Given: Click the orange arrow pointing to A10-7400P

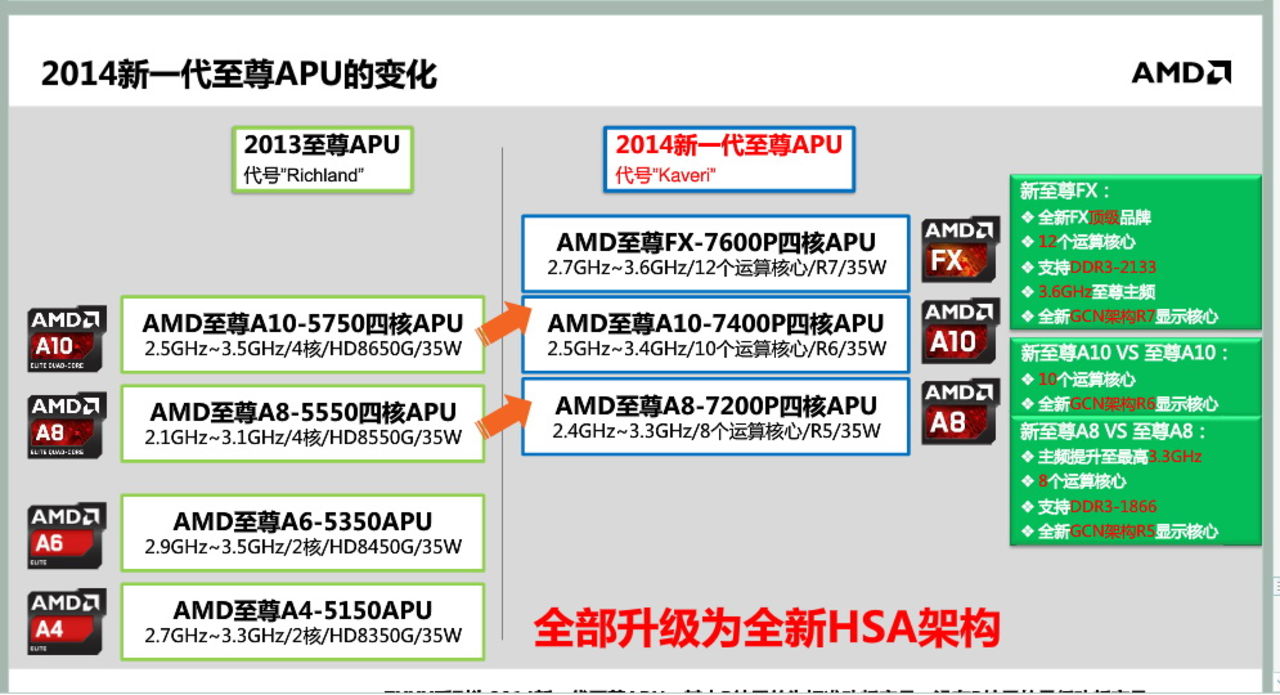Looking at the screenshot, I should [x=503, y=320].
